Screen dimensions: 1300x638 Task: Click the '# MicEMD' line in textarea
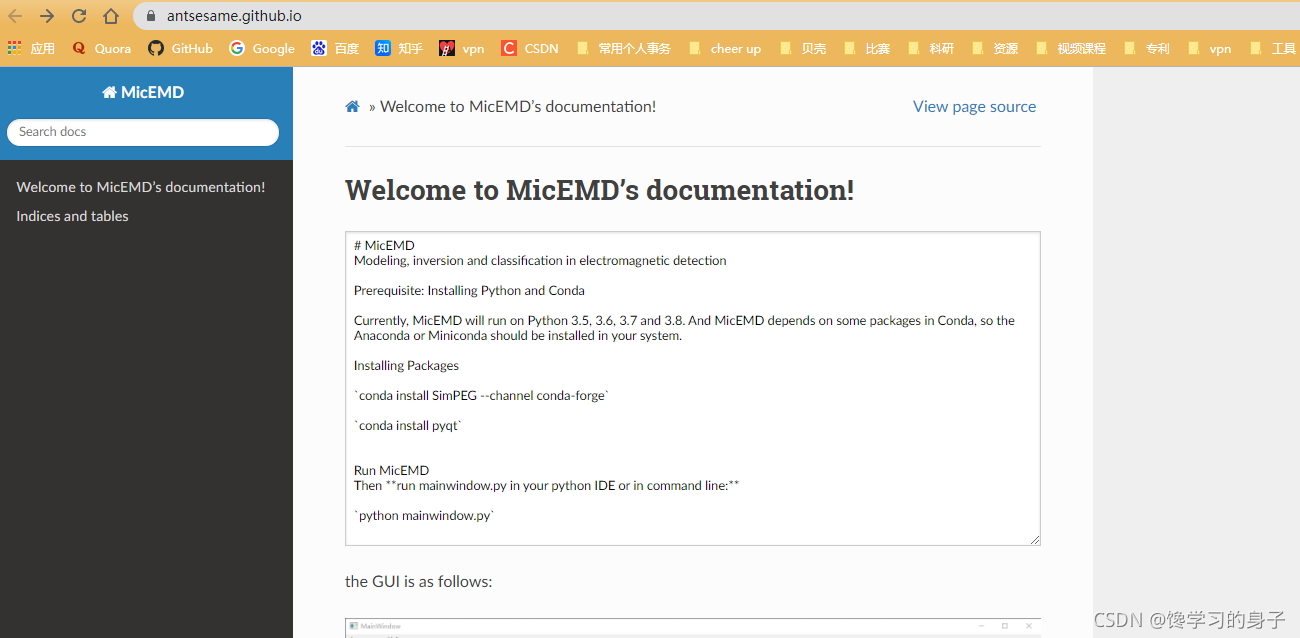click(x=384, y=245)
